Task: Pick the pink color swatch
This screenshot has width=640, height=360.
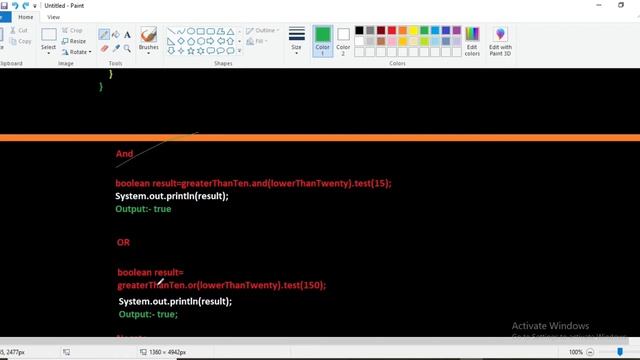Action: 392,41
